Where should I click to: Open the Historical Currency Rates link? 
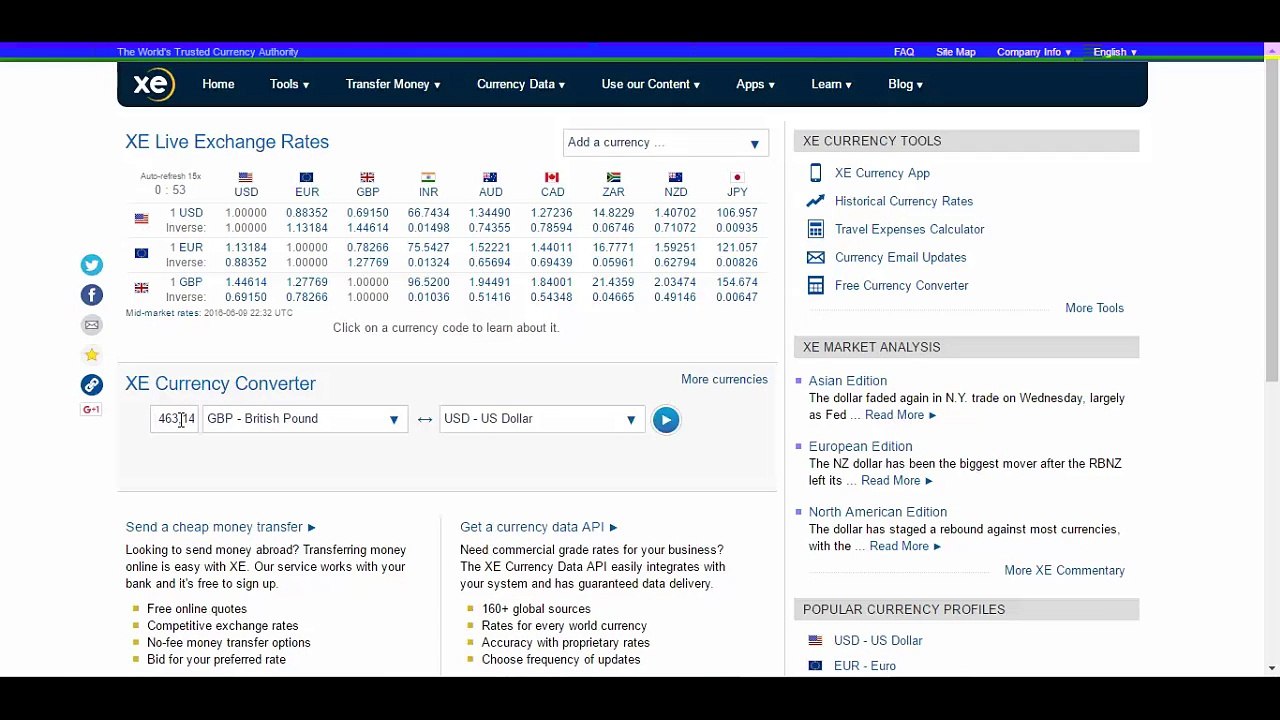tap(904, 201)
